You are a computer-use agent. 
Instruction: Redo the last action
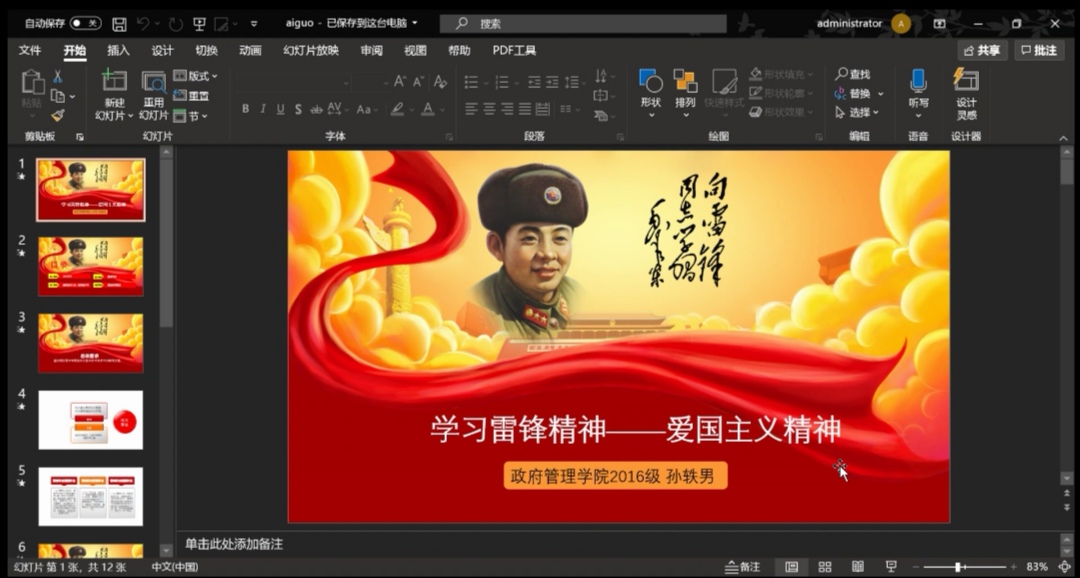point(176,24)
